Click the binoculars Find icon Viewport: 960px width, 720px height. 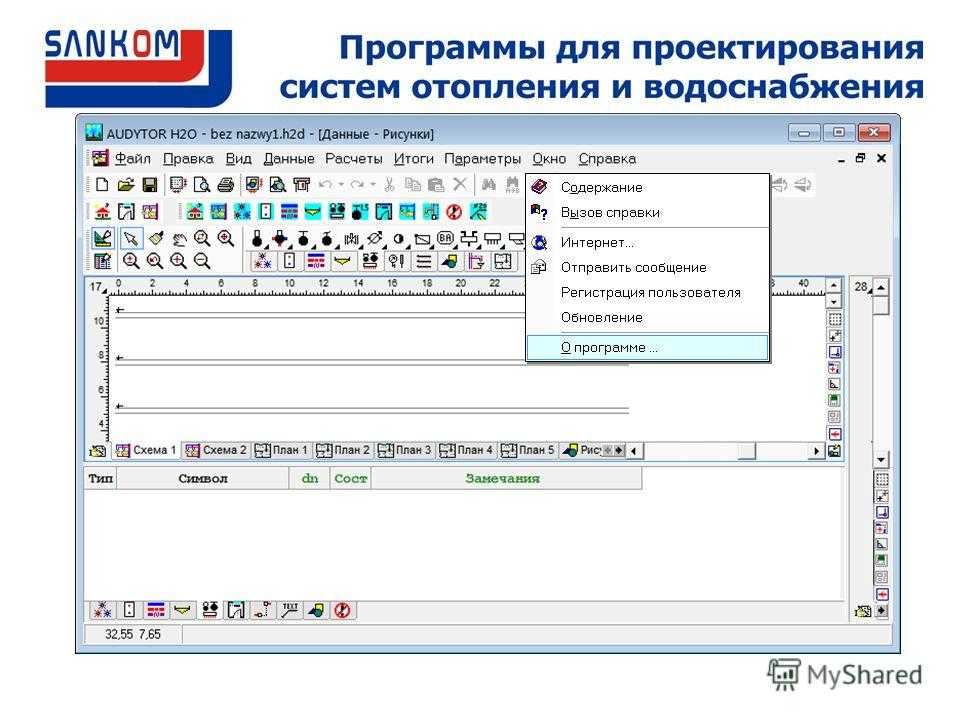(x=489, y=184)
